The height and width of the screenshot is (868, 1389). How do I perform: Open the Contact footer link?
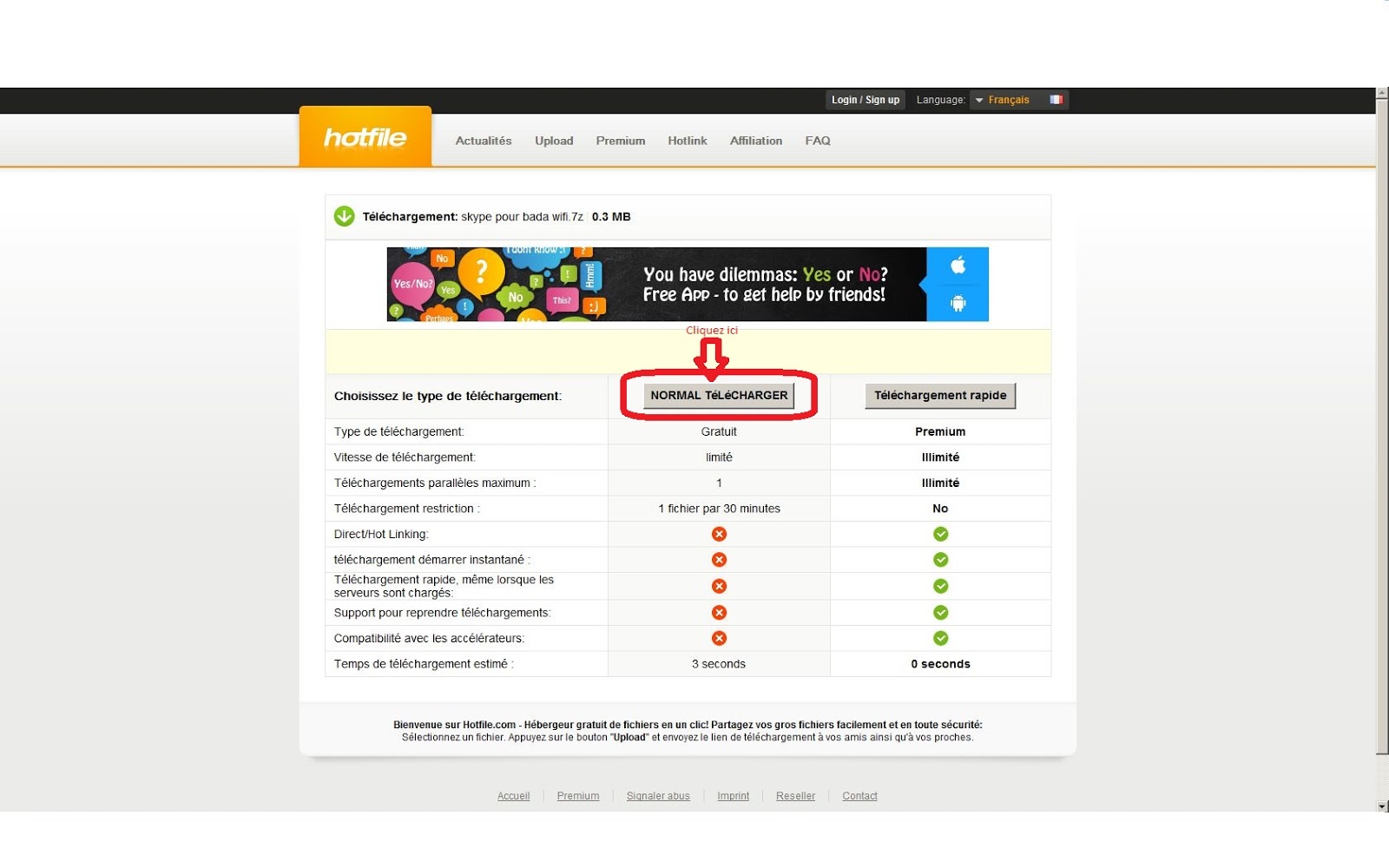click(859, 796)
